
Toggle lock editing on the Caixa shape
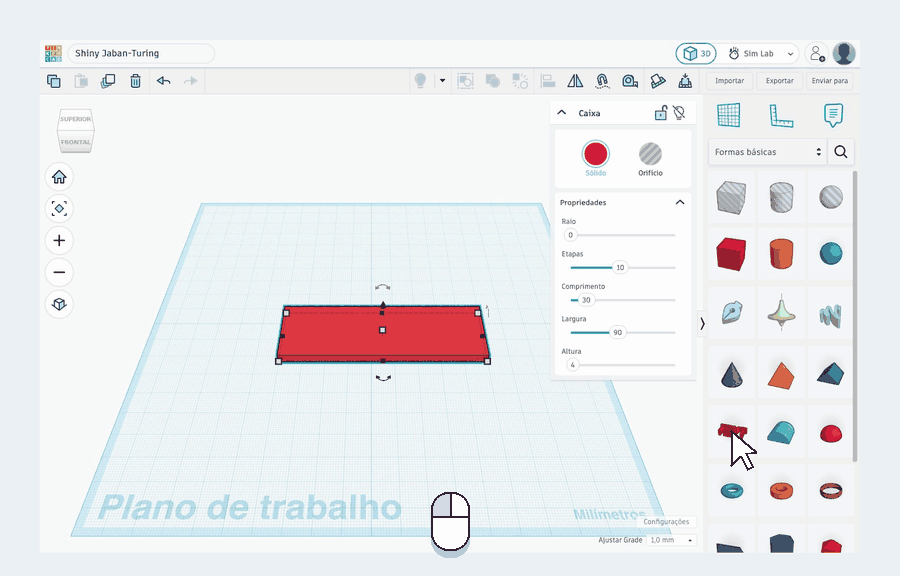coord(661,112)
